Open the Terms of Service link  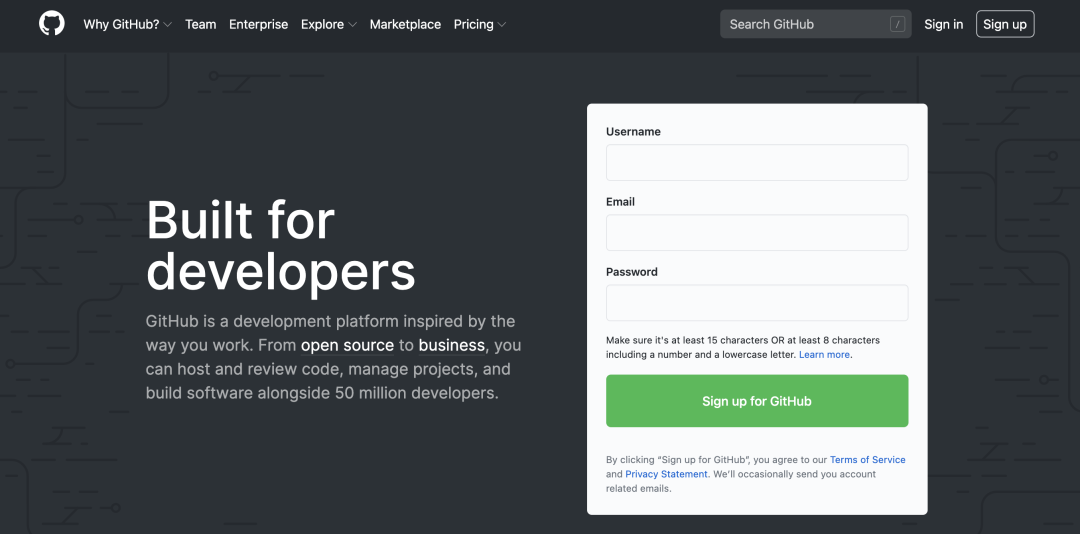(867, 460)
